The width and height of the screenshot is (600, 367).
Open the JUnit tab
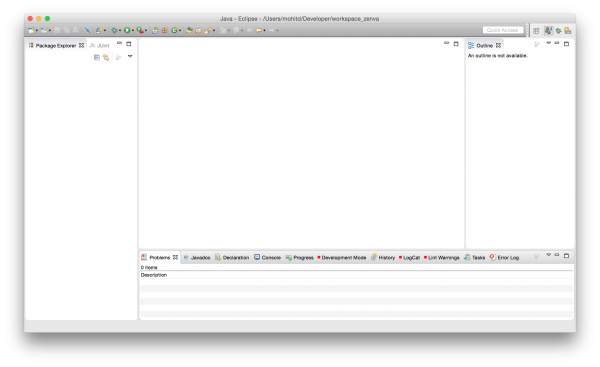99,46
